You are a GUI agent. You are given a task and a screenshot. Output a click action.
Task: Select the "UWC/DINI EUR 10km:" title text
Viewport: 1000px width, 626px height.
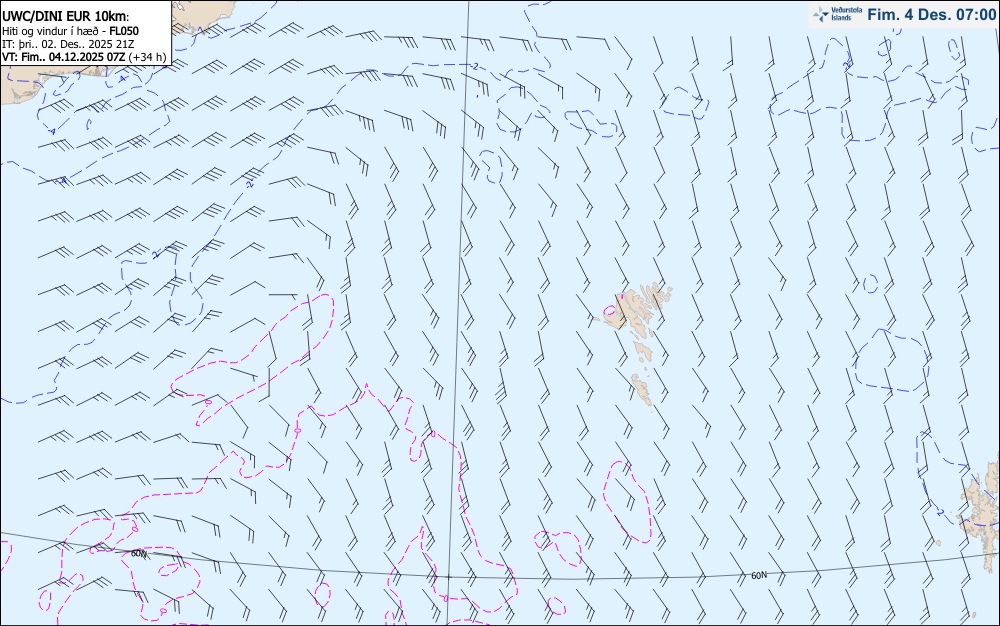pyautogui.click(x=66, y=17)
